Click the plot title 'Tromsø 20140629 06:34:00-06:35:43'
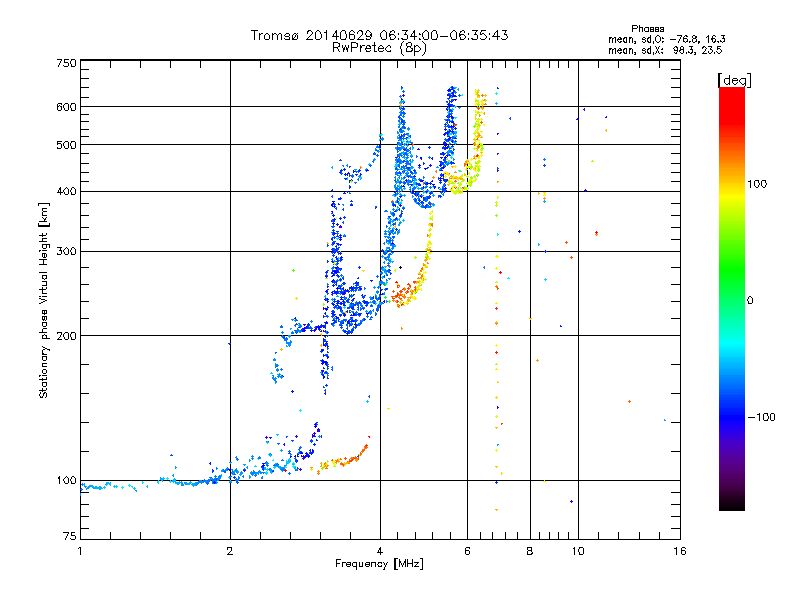Viewport: 800px width, 600px height. pos(380,35)
